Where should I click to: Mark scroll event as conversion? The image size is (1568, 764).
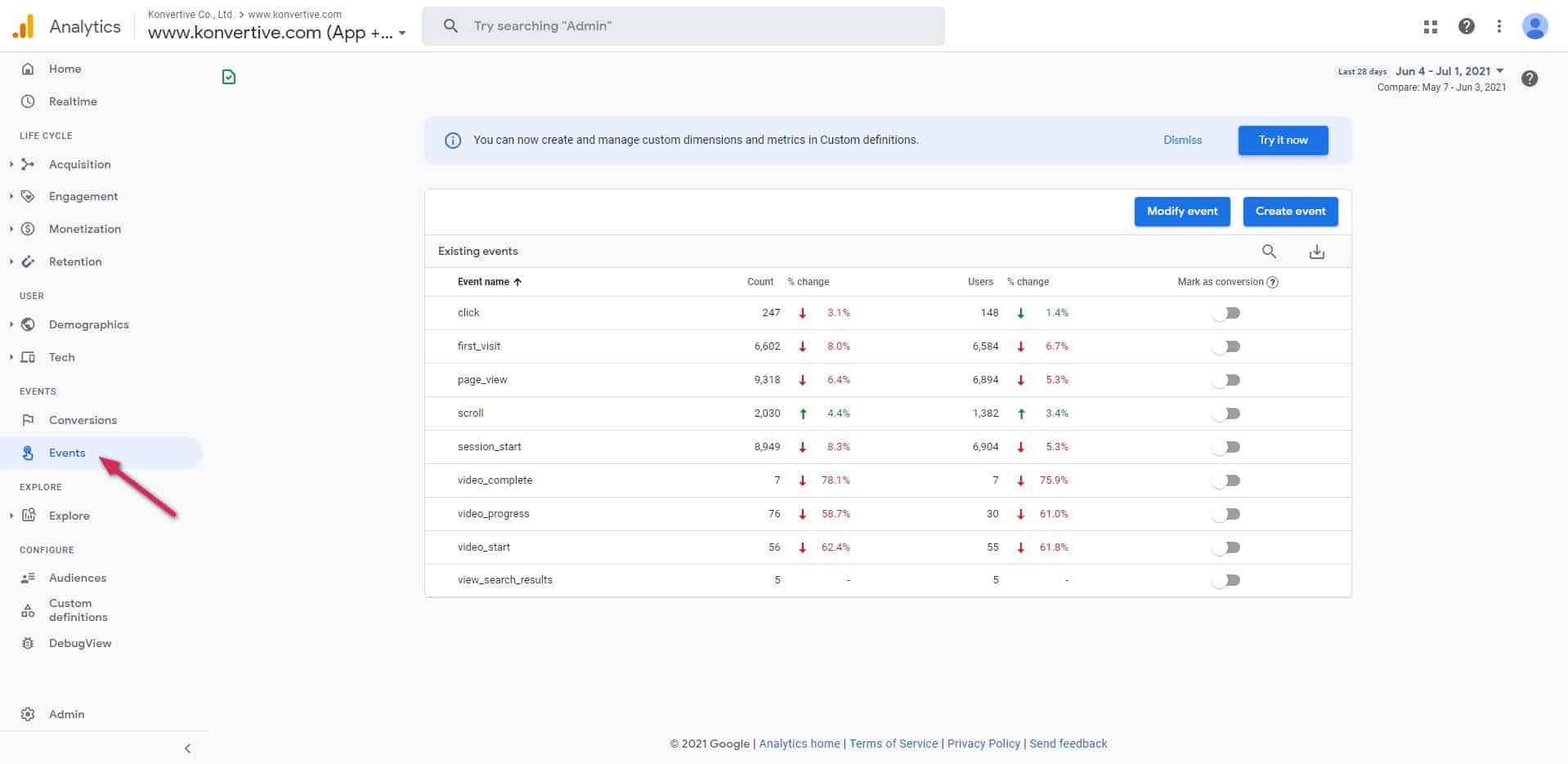pyautogui.click(x=1226, y=413)
